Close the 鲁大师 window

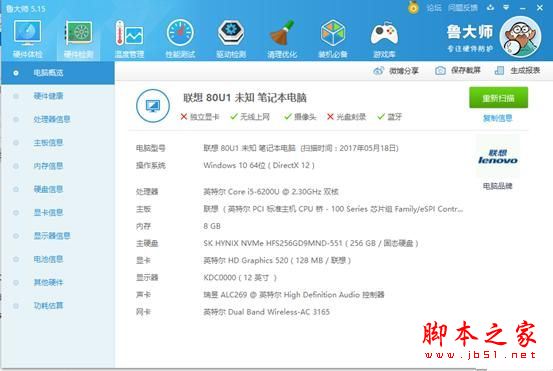[540, 7]
